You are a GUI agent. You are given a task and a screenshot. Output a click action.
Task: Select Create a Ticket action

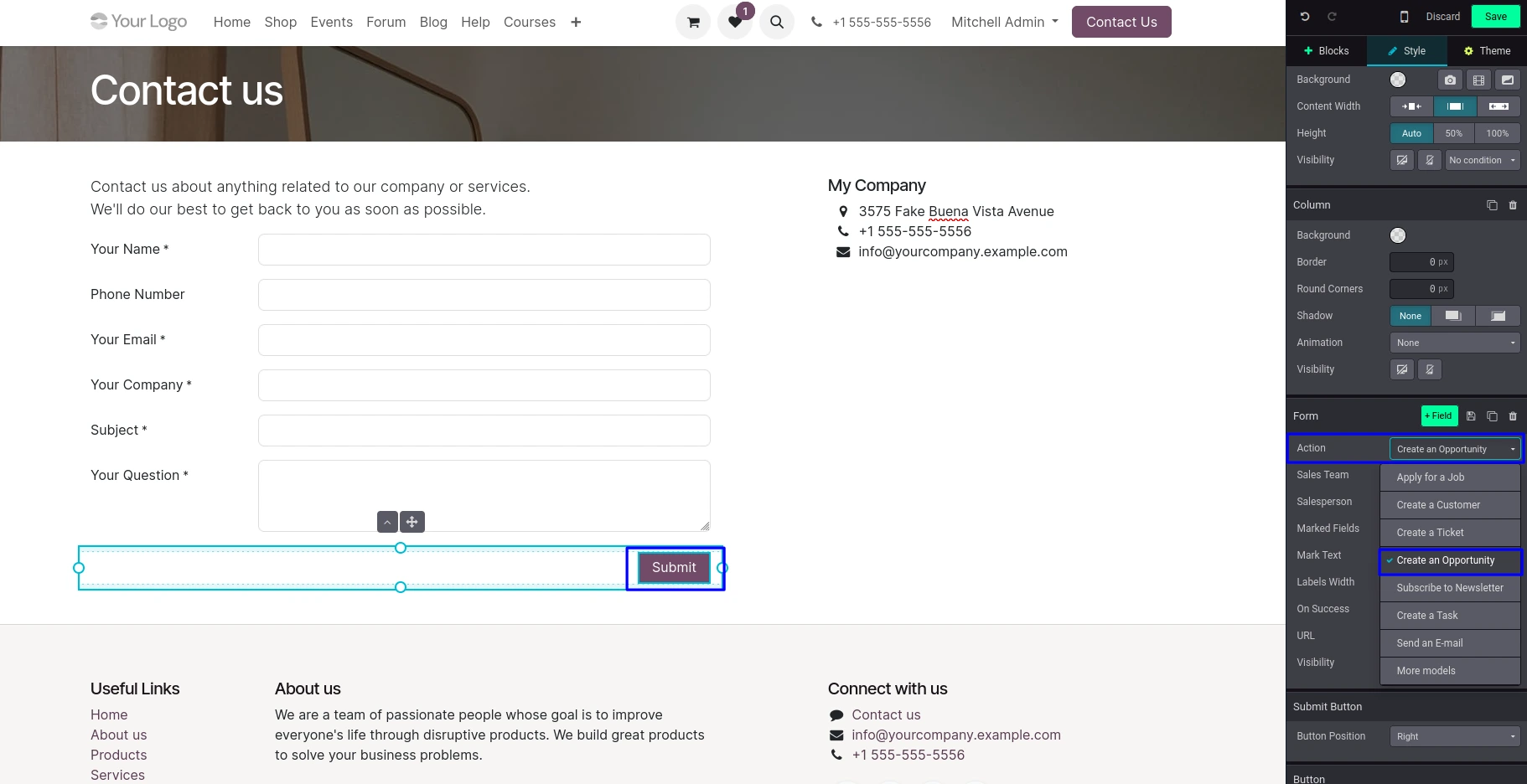pyautogui.click(x=1450, y=533)
